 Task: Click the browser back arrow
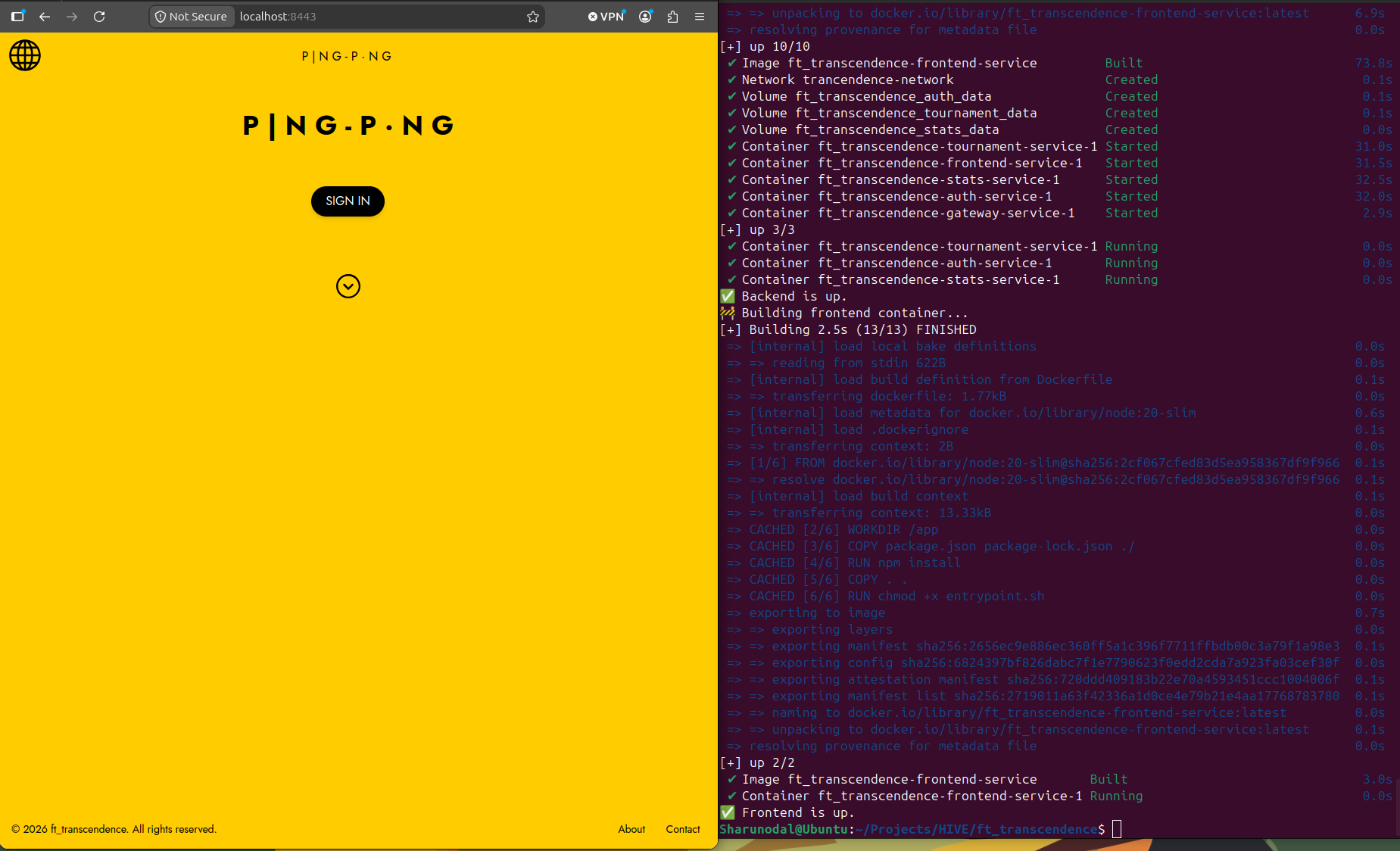click(45, 17)
